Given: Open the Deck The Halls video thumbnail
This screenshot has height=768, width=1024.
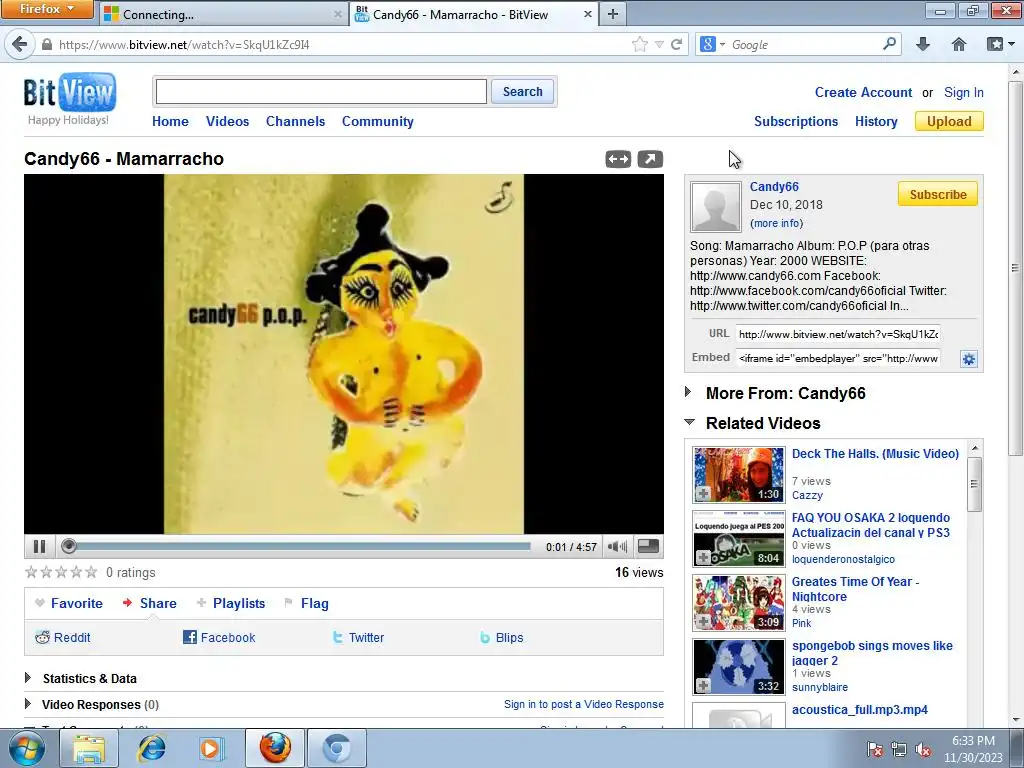Looking at the screenshot, I should [739, 474].
